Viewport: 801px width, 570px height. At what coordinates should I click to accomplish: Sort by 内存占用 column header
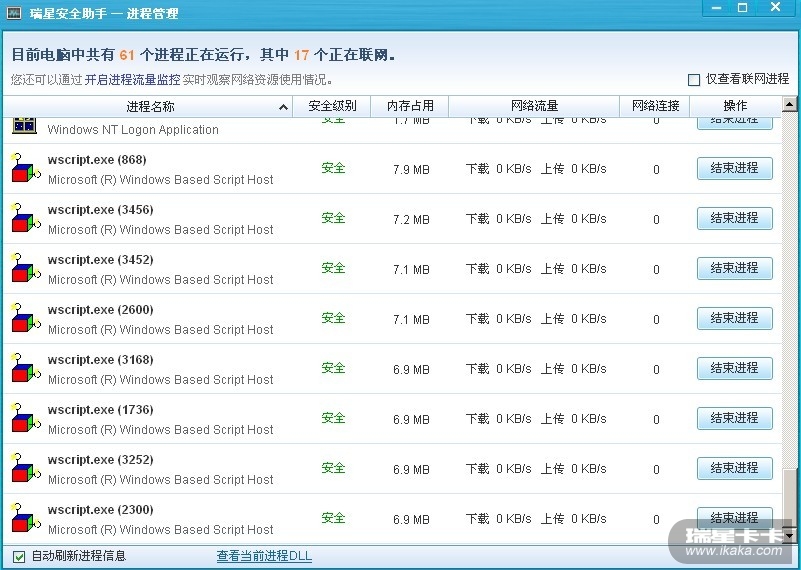point(410,106)
